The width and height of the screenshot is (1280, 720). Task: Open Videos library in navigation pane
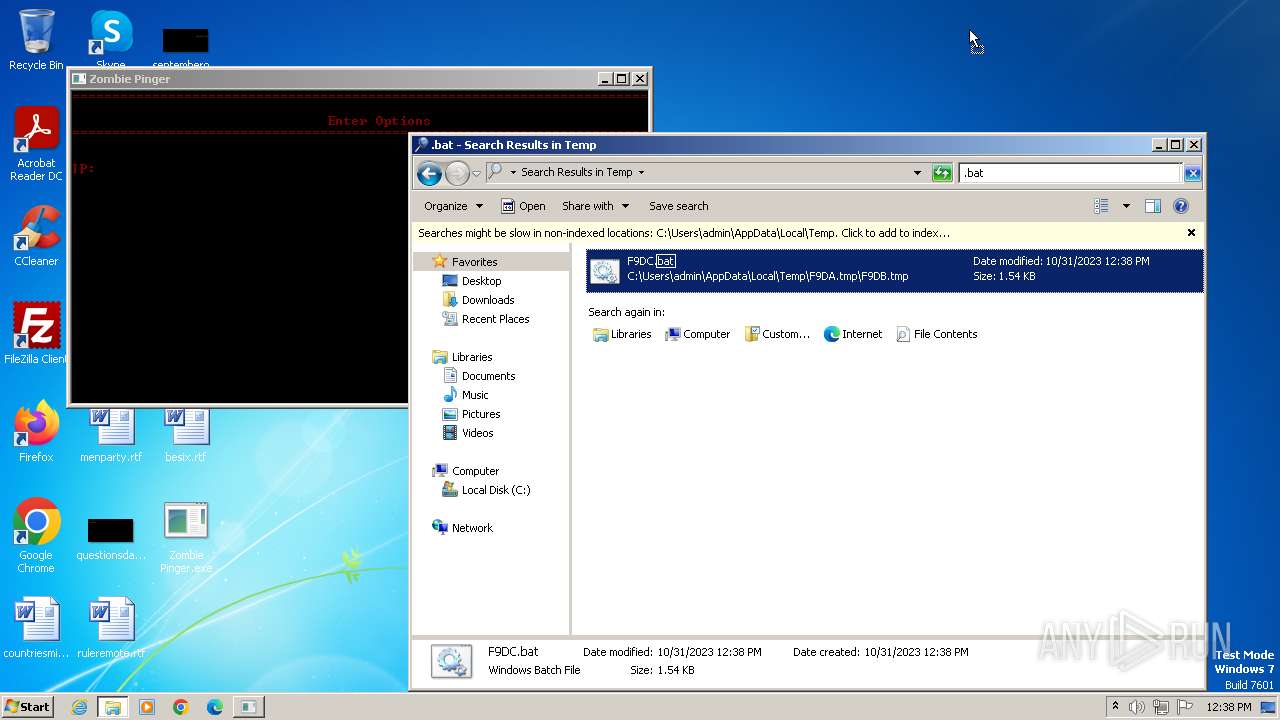(x=477, y=433)
